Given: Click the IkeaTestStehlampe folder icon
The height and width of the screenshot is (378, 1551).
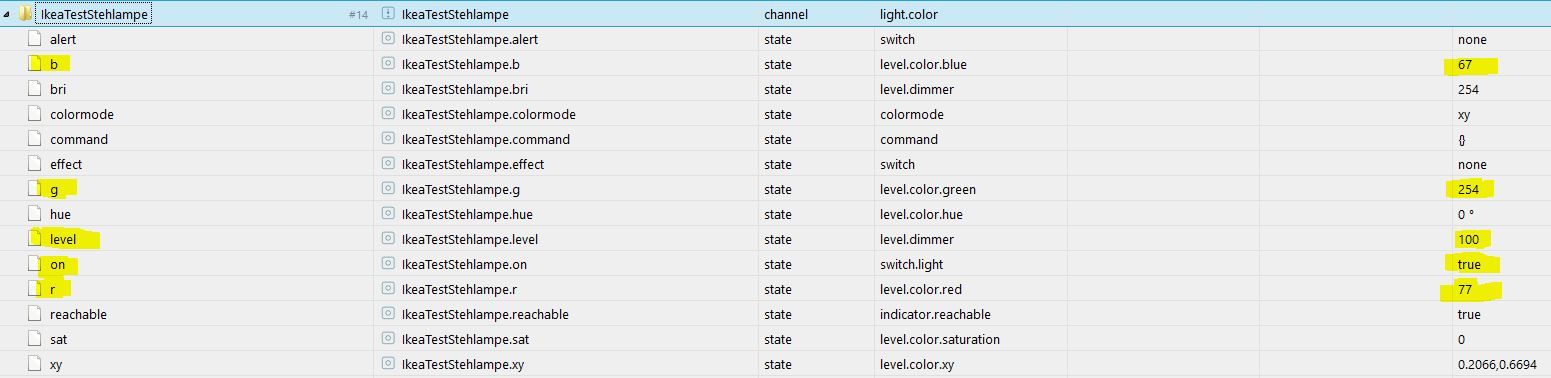Looking at the screenshot, I should point(25,14).
